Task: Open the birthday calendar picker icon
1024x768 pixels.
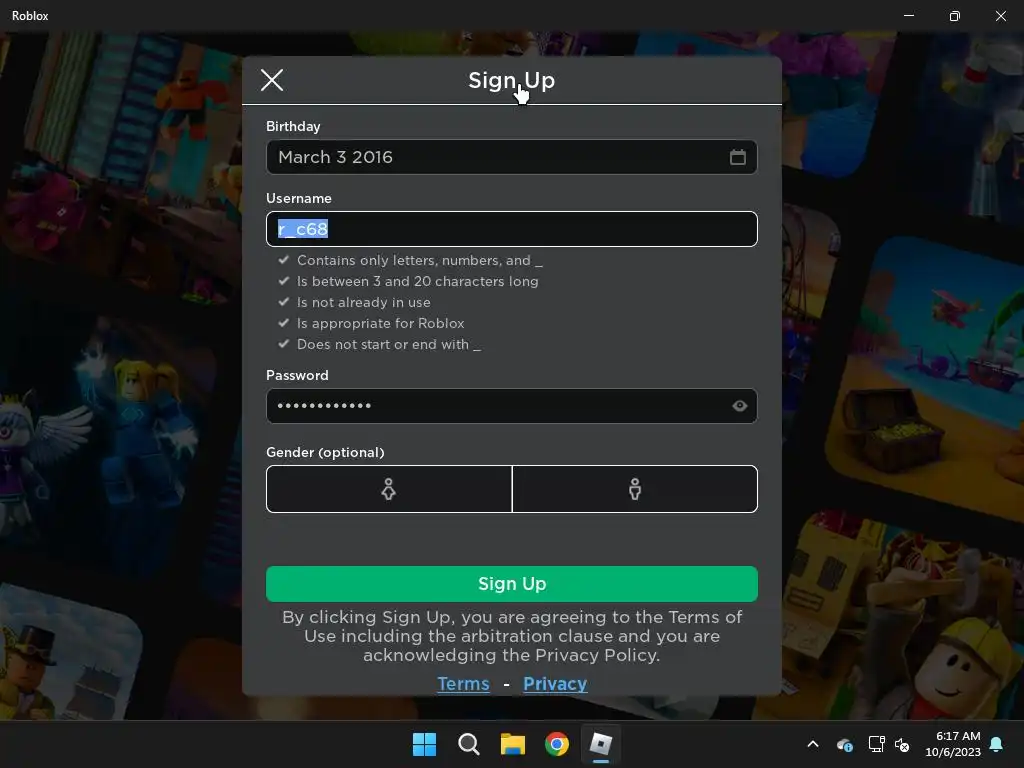Action: click(737, 157)
